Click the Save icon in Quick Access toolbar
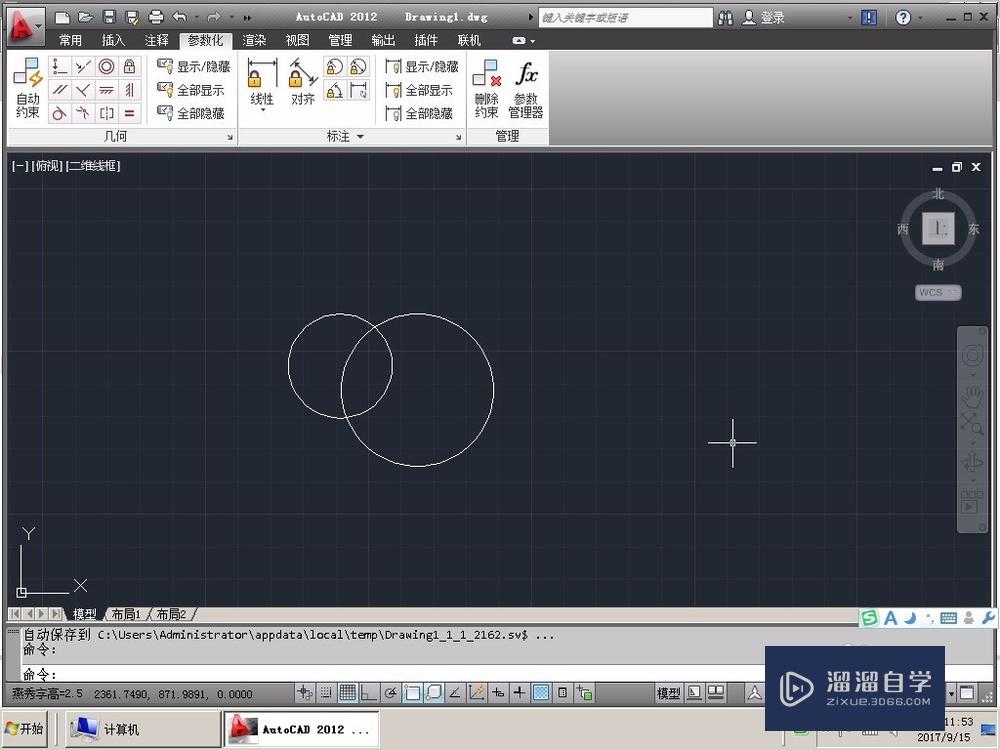Viewport: 1000px width, 750px height. click(106, 16)
